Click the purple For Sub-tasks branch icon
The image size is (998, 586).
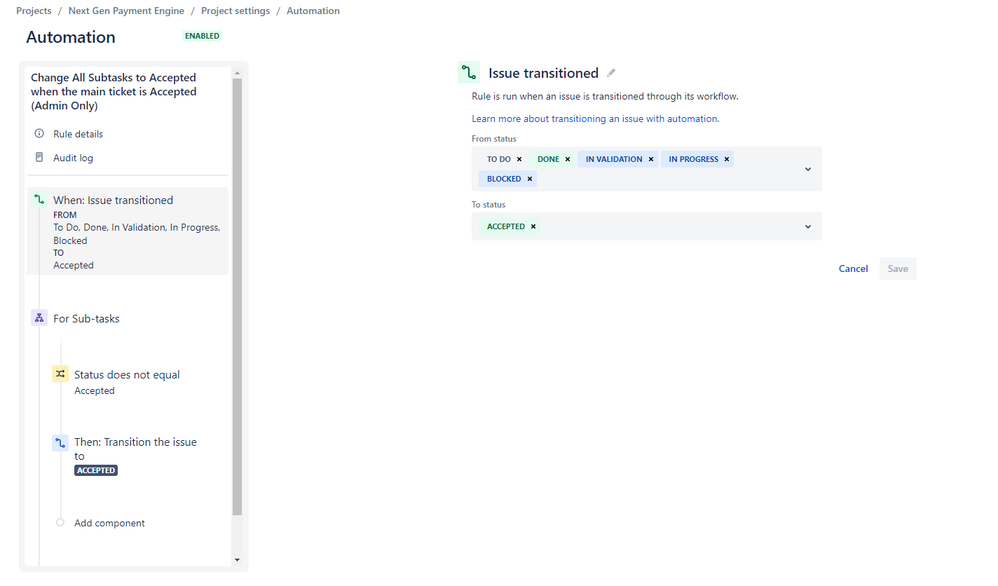(x=39, y=318)
